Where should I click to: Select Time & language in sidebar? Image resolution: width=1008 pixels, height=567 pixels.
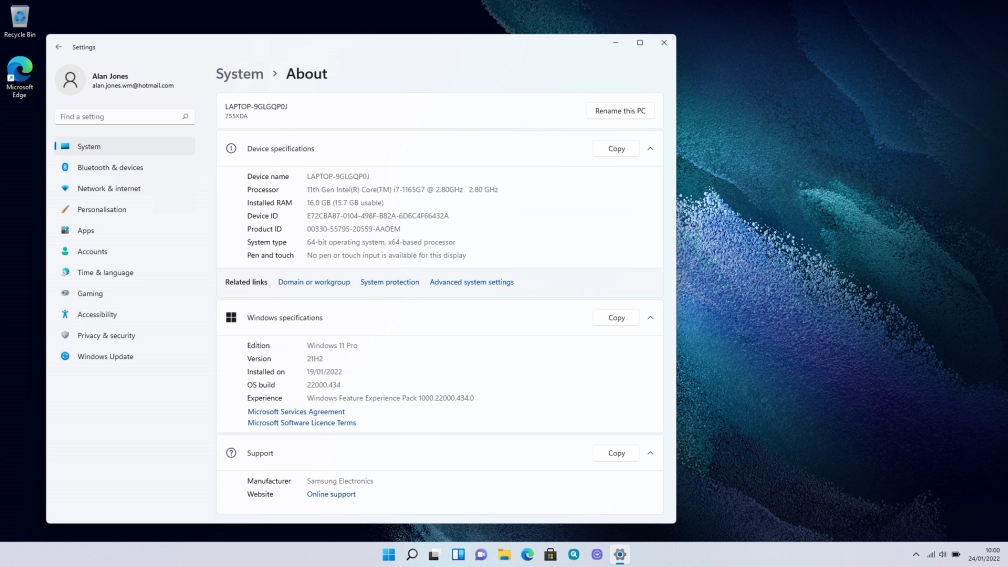point(105,273)
